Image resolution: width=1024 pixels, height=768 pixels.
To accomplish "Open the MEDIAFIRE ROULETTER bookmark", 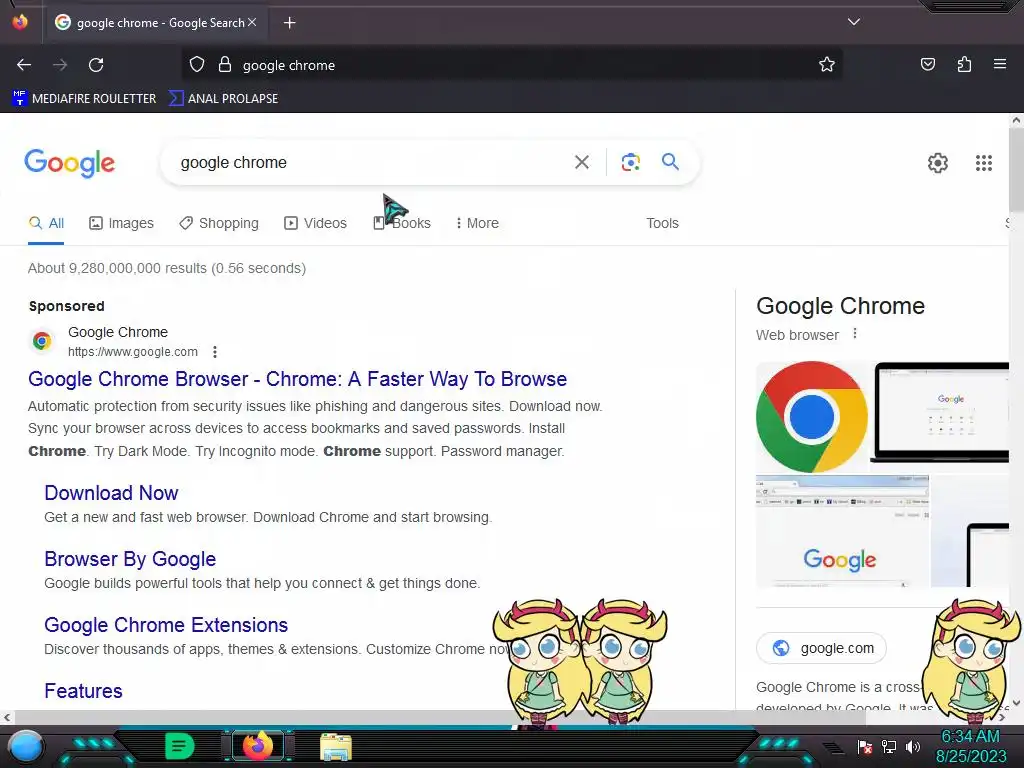I will [x=84, y=99].
